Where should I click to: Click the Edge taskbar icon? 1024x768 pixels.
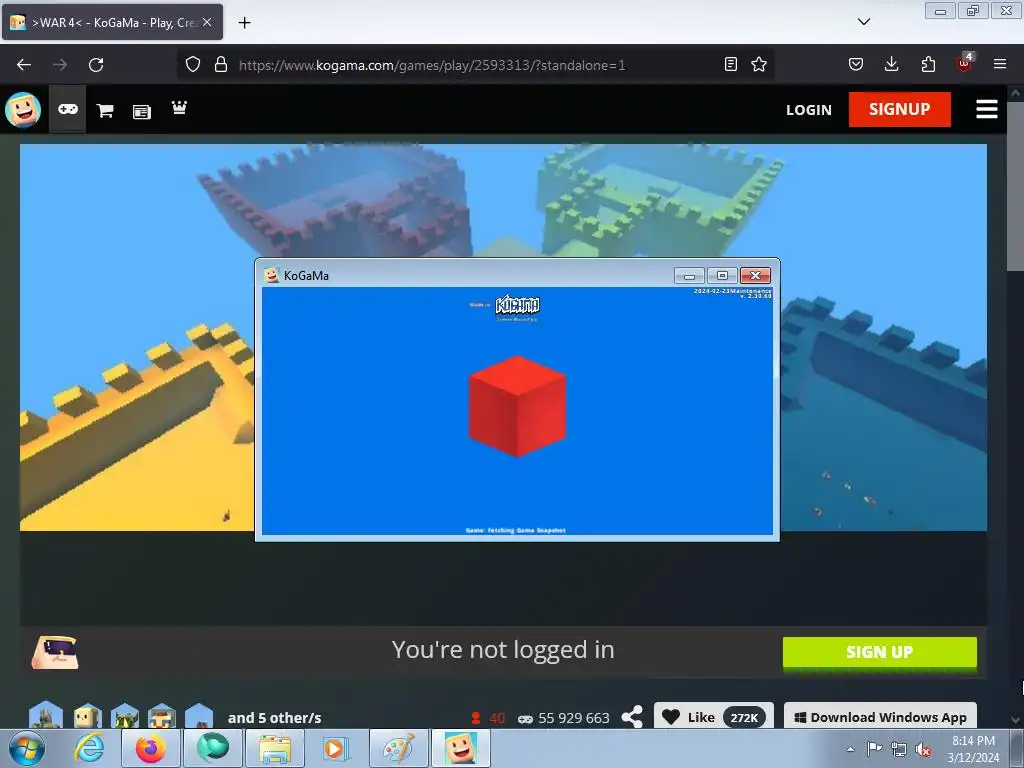(213, 748)
